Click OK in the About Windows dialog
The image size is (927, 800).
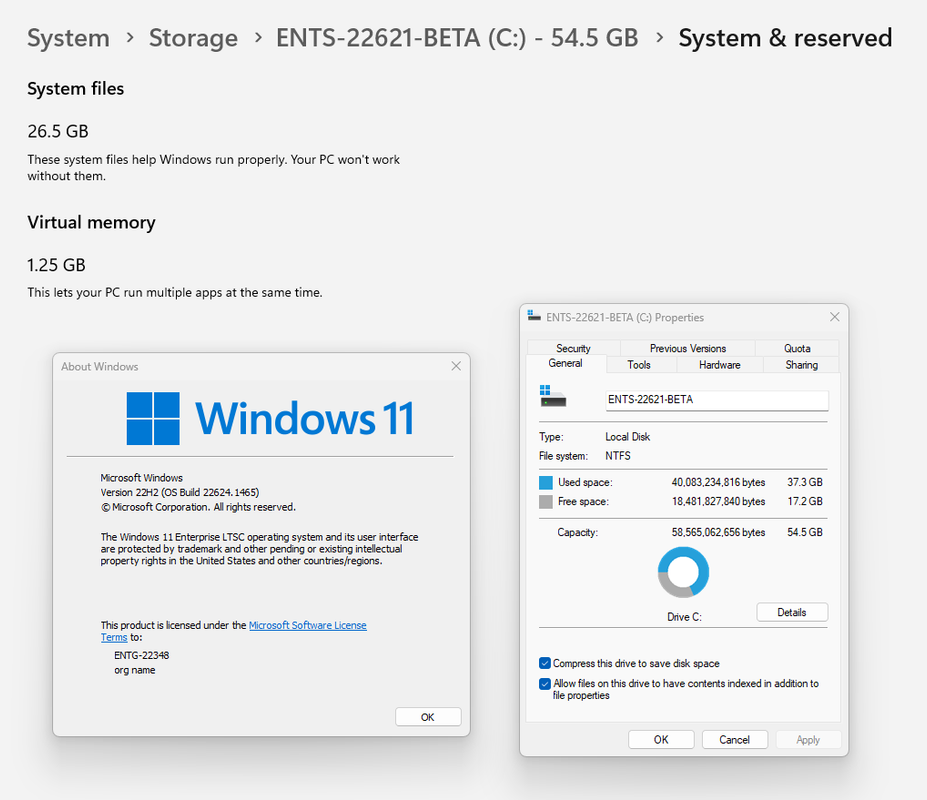(x=427, y=717)
